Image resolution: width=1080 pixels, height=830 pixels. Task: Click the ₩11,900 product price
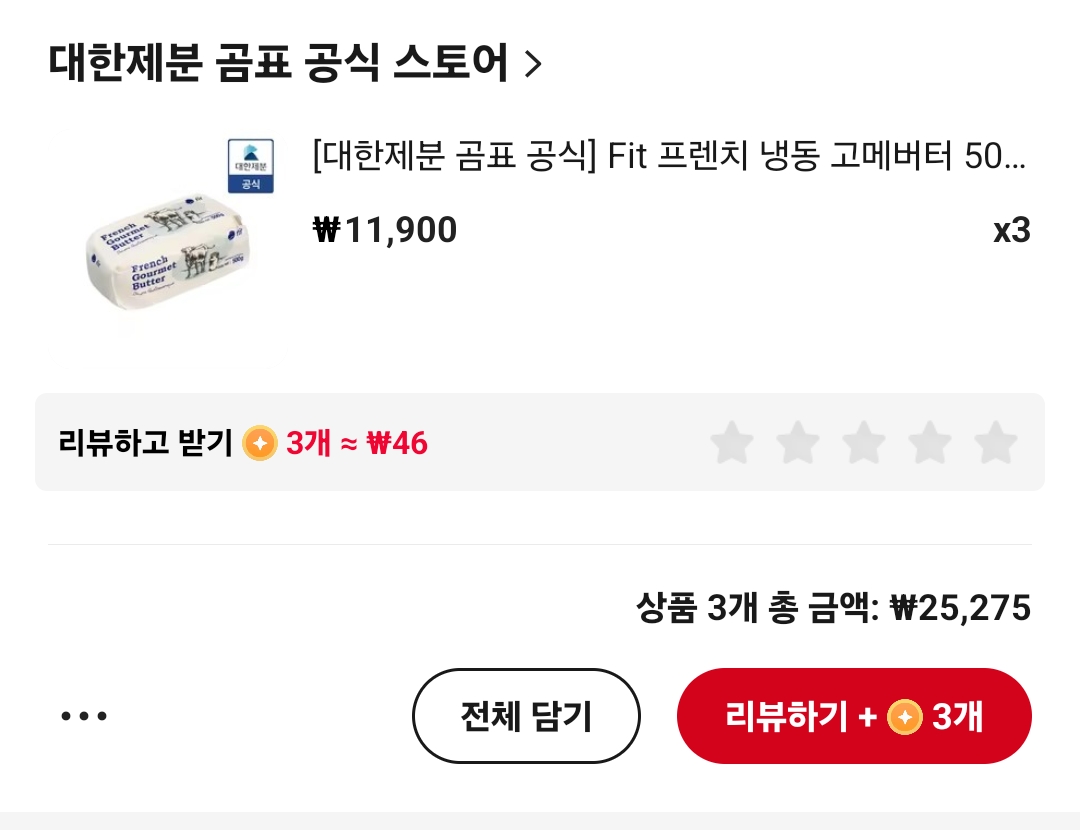pyautogui.click(x=385, y=231)
